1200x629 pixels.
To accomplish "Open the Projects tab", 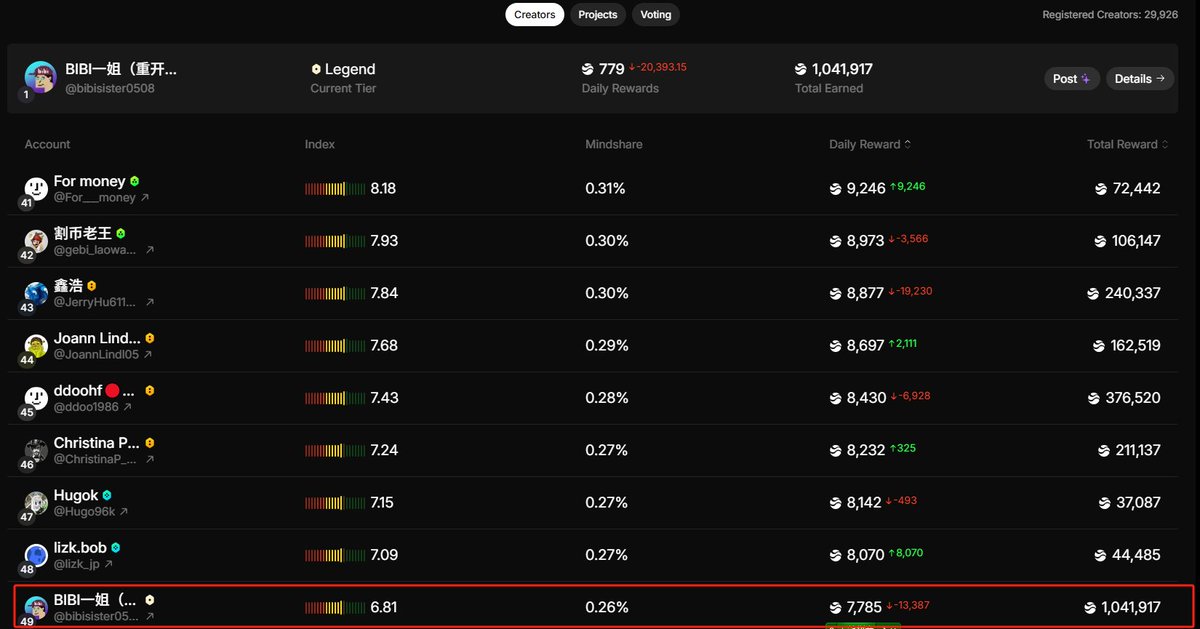I will (x=598, y=15).
